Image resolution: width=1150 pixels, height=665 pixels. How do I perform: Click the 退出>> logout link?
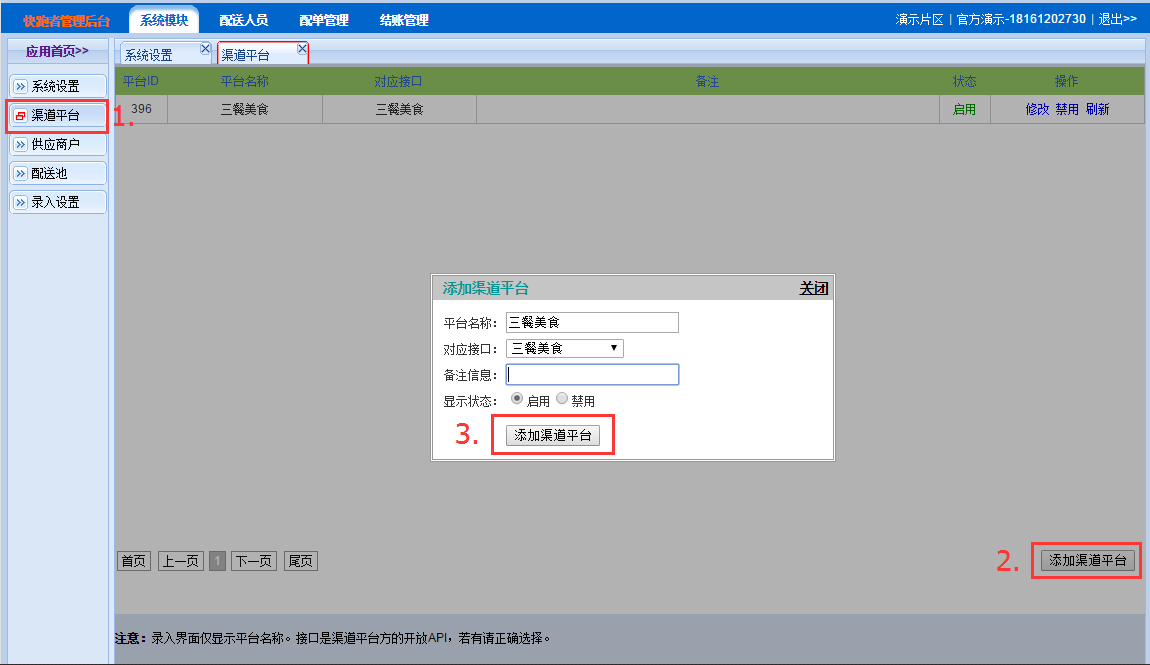pyautogui.click(x=1117, y=19)
